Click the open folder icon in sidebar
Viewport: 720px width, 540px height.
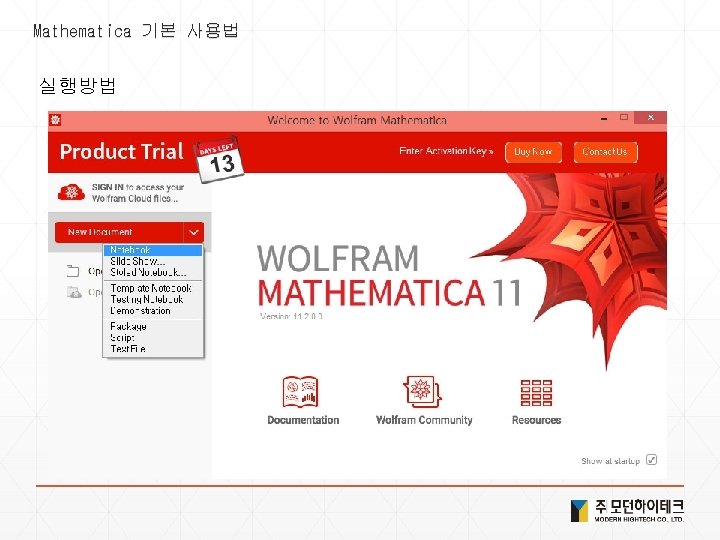point(73,271)
